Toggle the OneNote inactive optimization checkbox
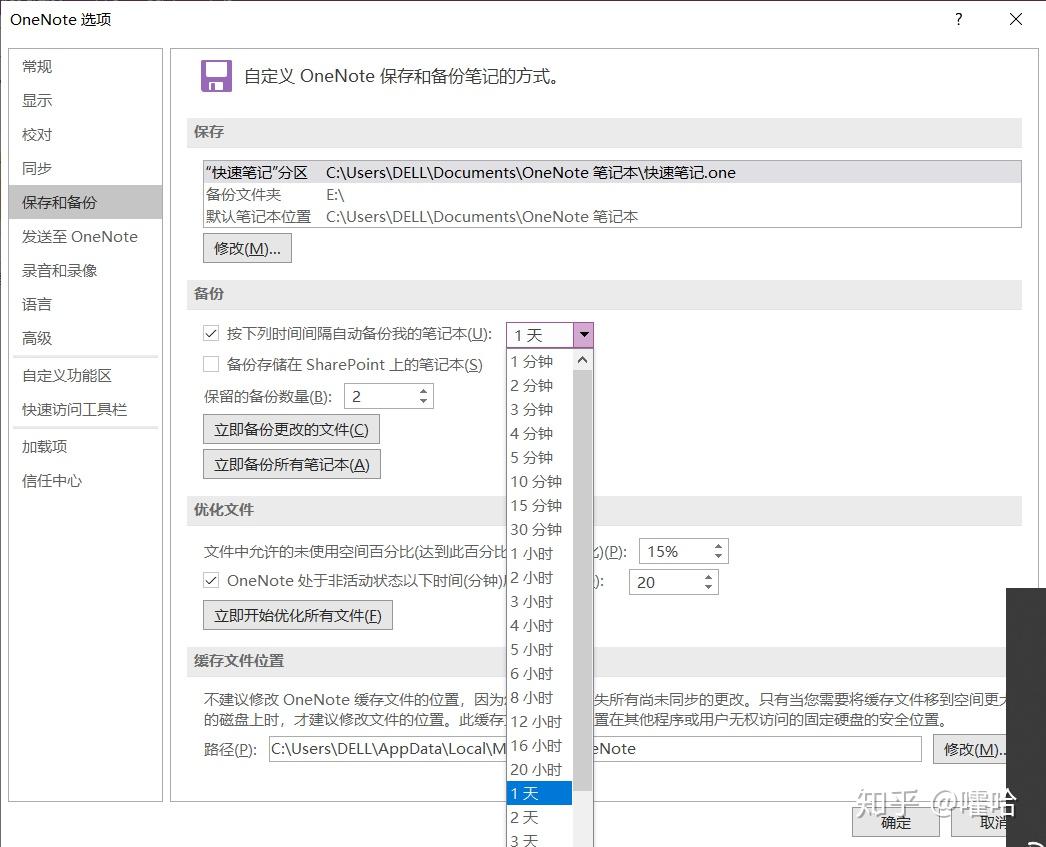1046x847 pixels. 211,580
